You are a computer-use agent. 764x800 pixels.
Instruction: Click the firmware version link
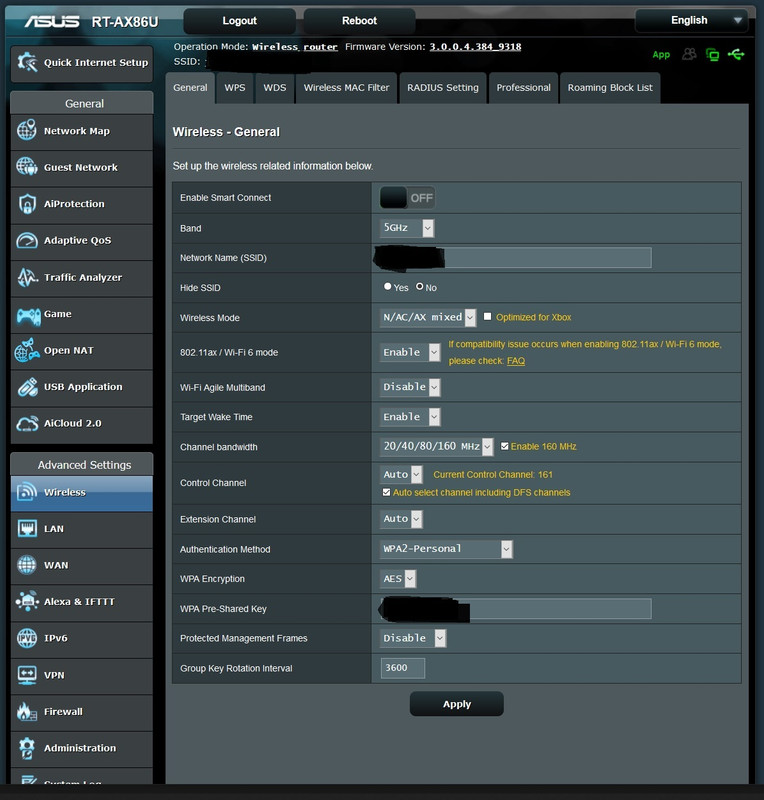tap(475, 47)
